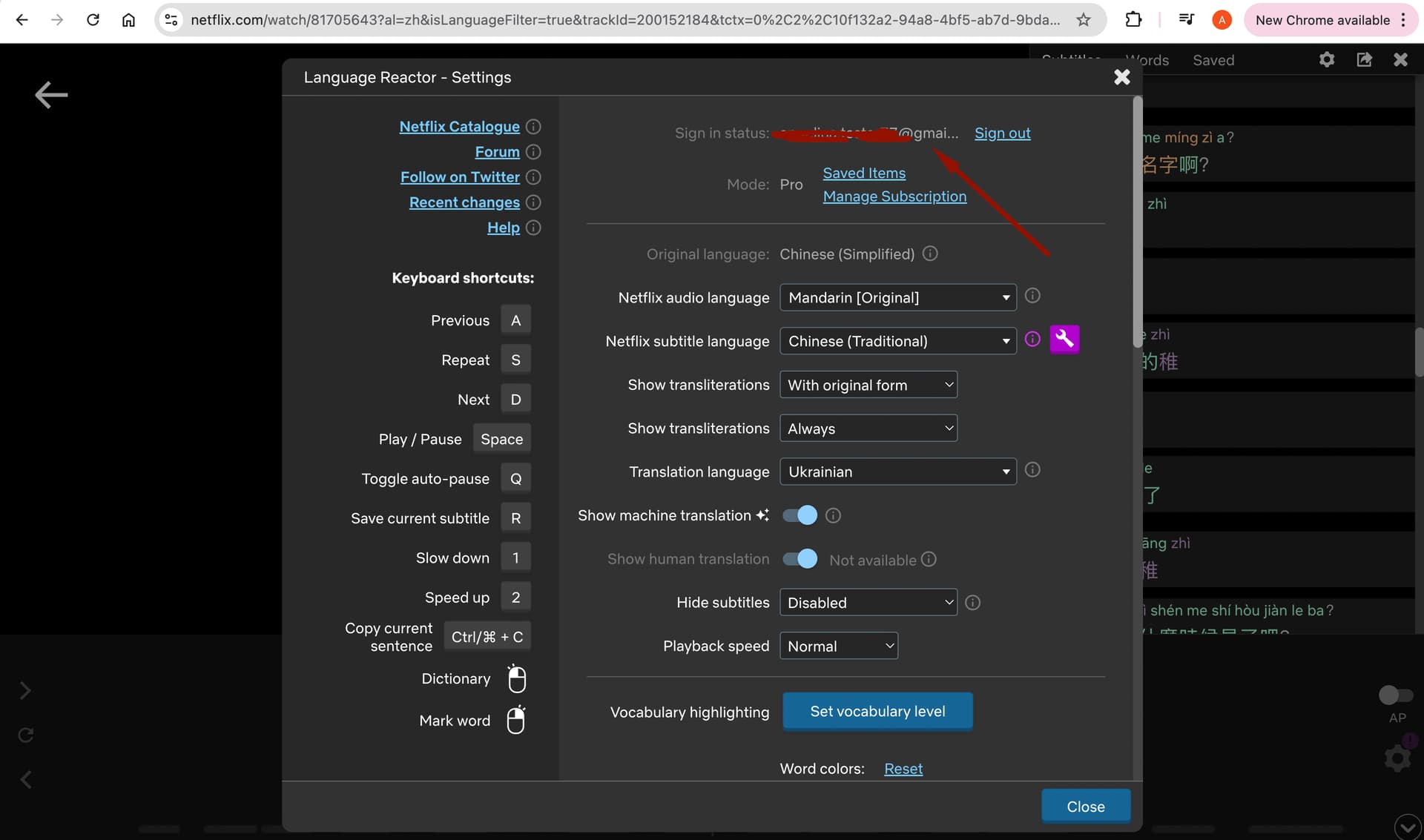Click the settings dialog scrollbar
Image resolution: width=1424 pixels, height=840 pixels.
pos(1138,222)
